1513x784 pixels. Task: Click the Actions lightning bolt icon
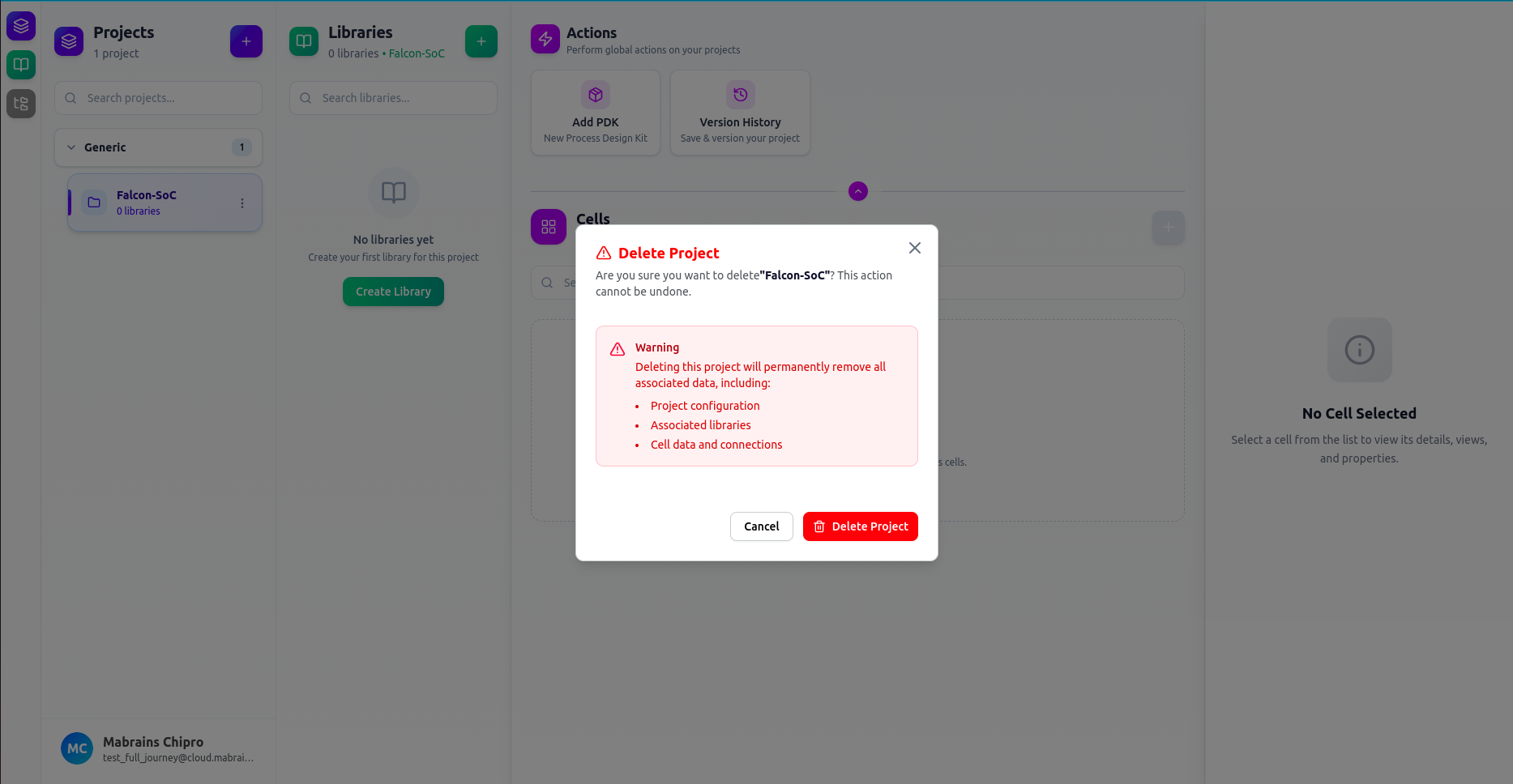[545, 39]
